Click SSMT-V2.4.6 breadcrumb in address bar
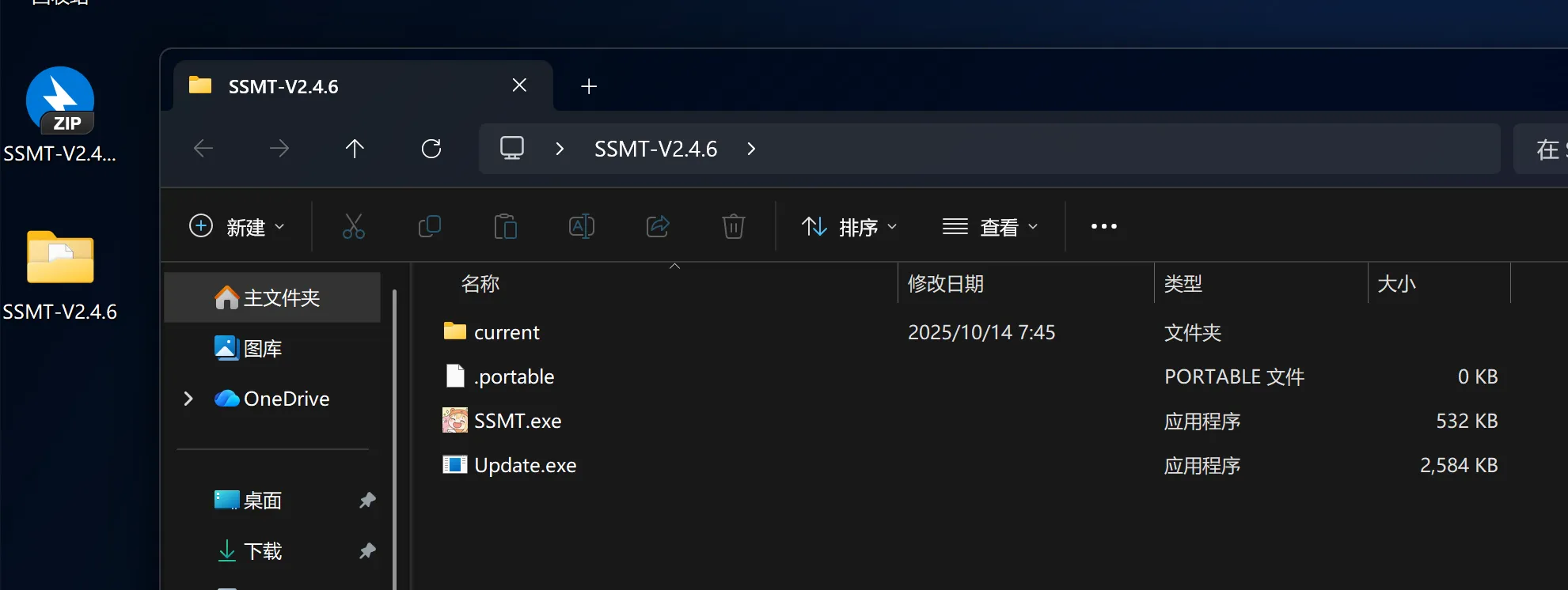This screenshot has width=1568, height=590. (x=655, y=149)
